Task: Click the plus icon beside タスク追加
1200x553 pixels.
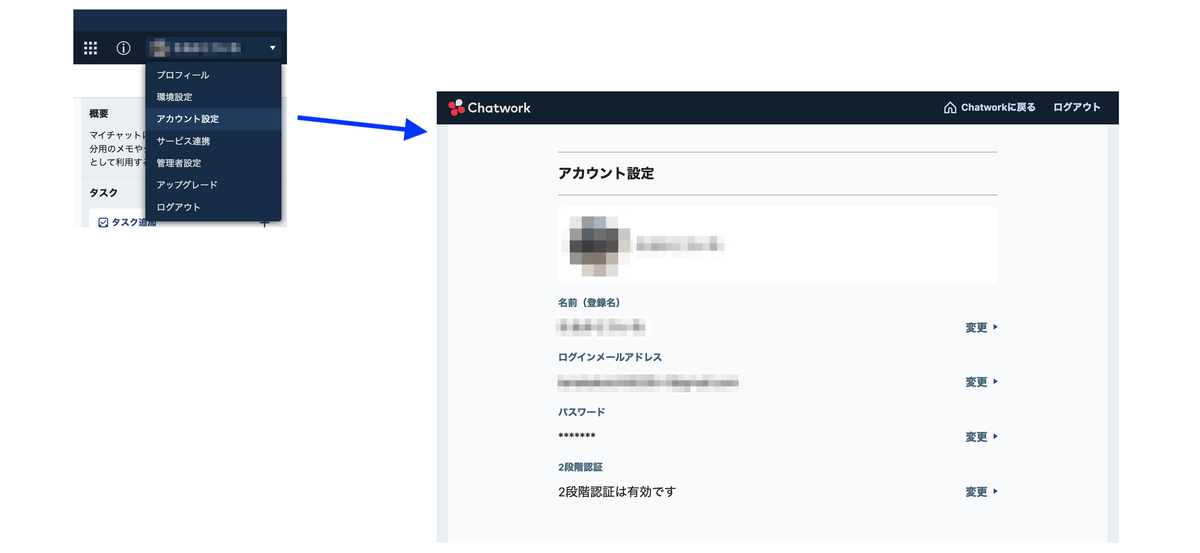Action: [x=265, y=222]
